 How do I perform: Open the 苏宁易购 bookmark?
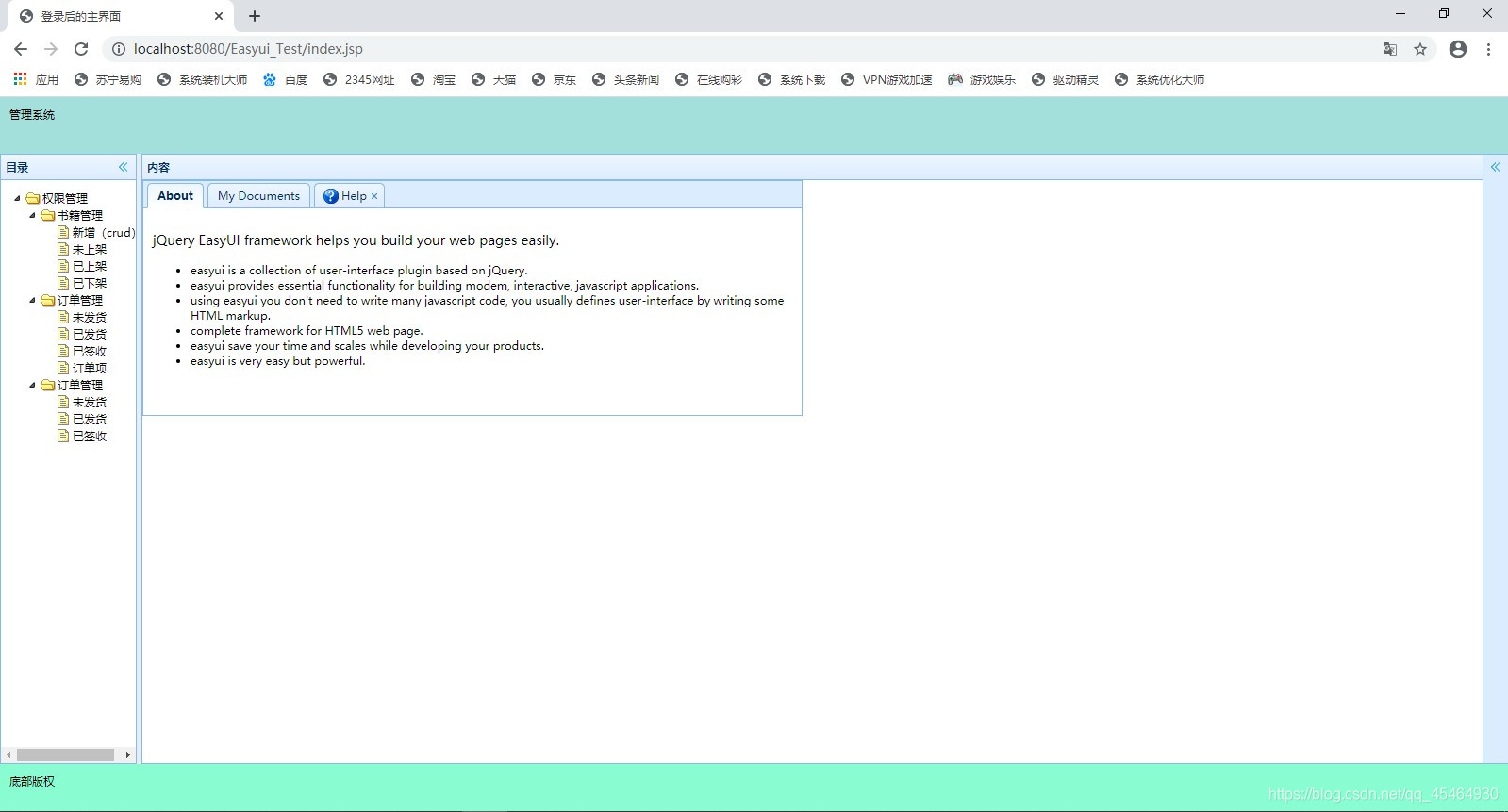[x=108, y=79]
